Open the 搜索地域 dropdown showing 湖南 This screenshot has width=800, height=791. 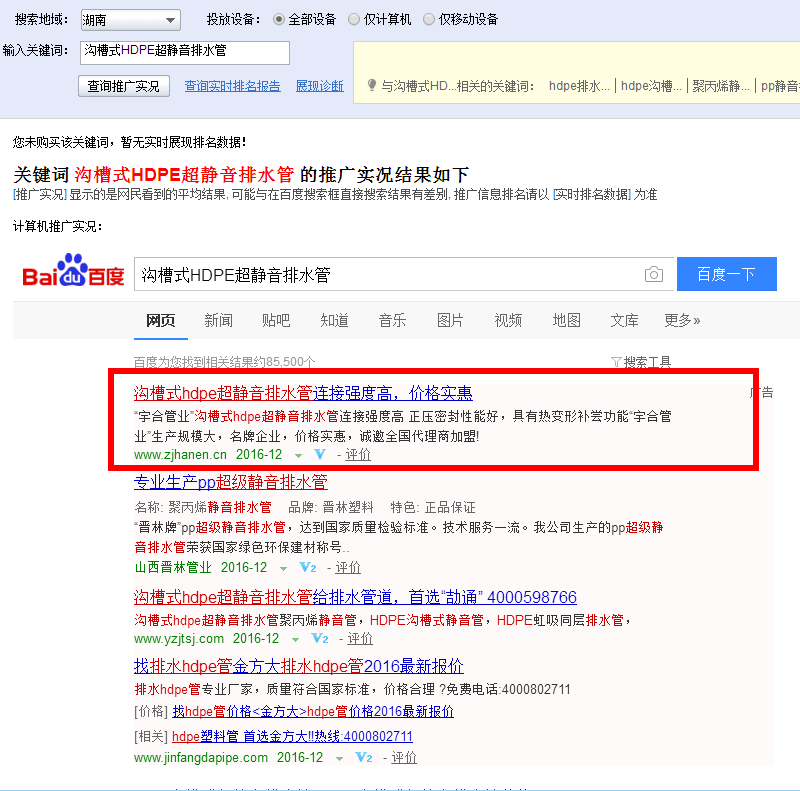(x=131, y=20)
